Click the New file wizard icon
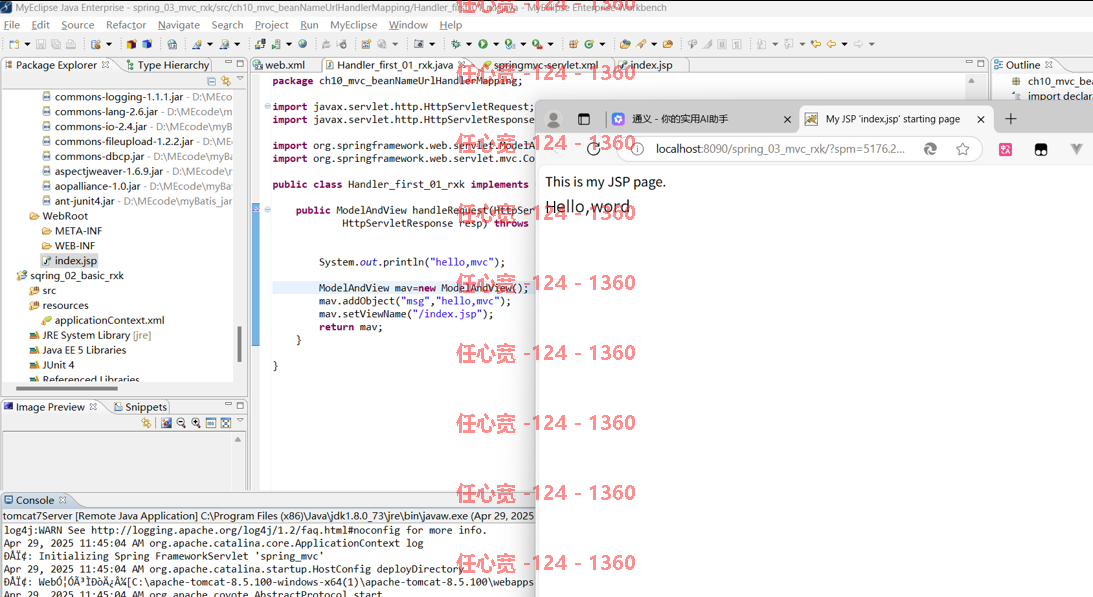 [14, 44]
